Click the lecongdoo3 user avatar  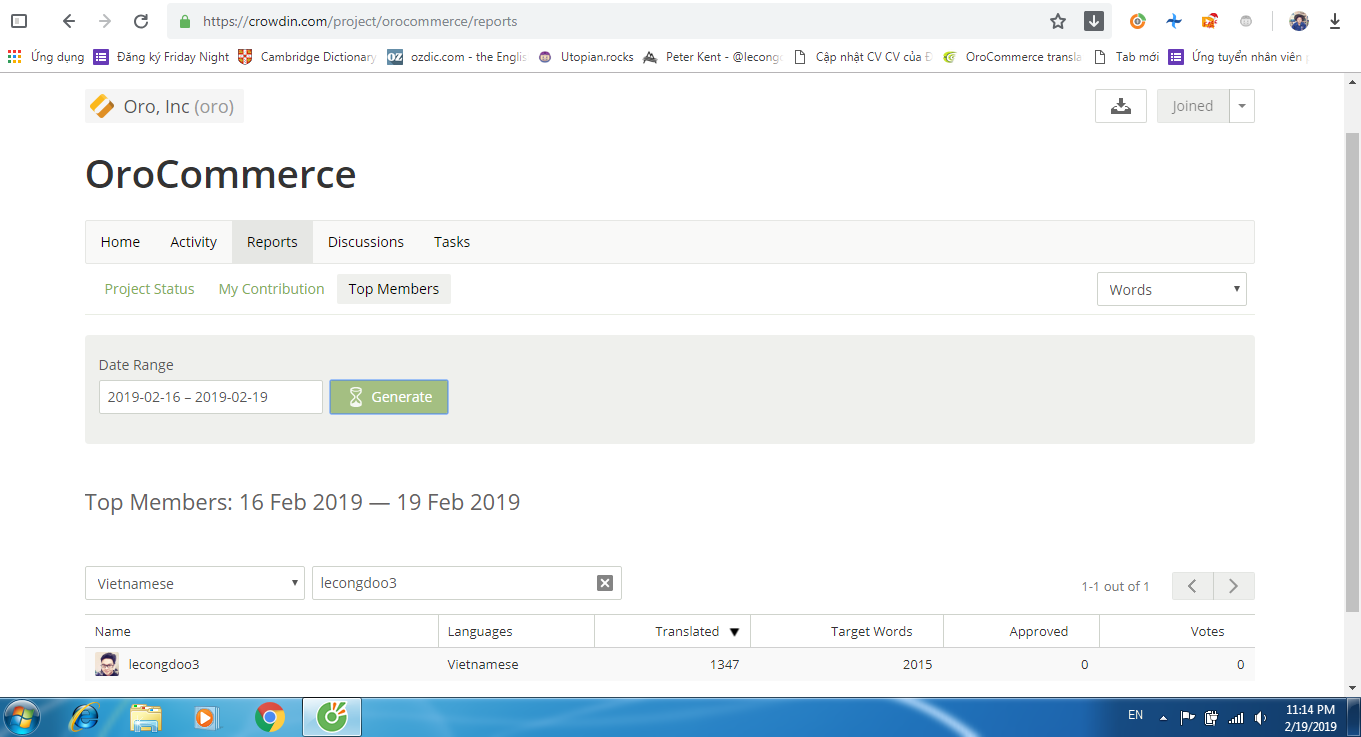pyautogui.click(x=107, y=664)
